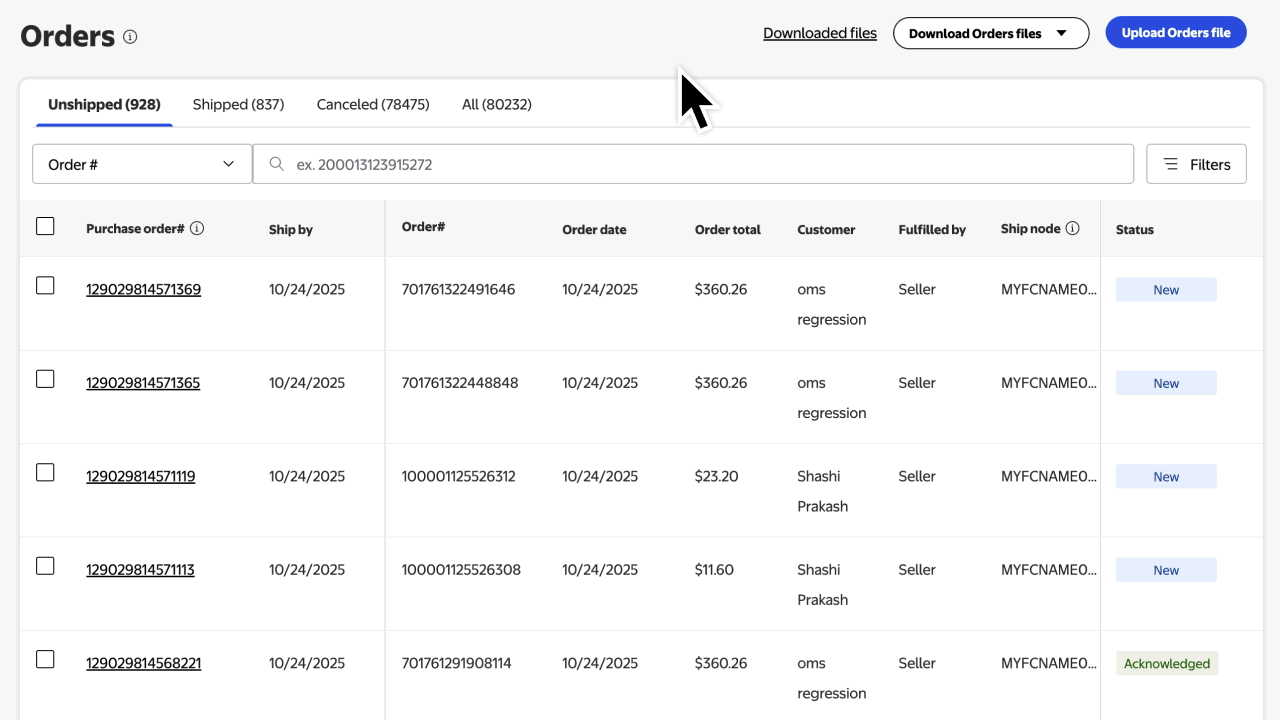1280x720 pixels.
Task: Select the select-all orders checkbox
Action: pyautogui.click(x=45, y=226)
